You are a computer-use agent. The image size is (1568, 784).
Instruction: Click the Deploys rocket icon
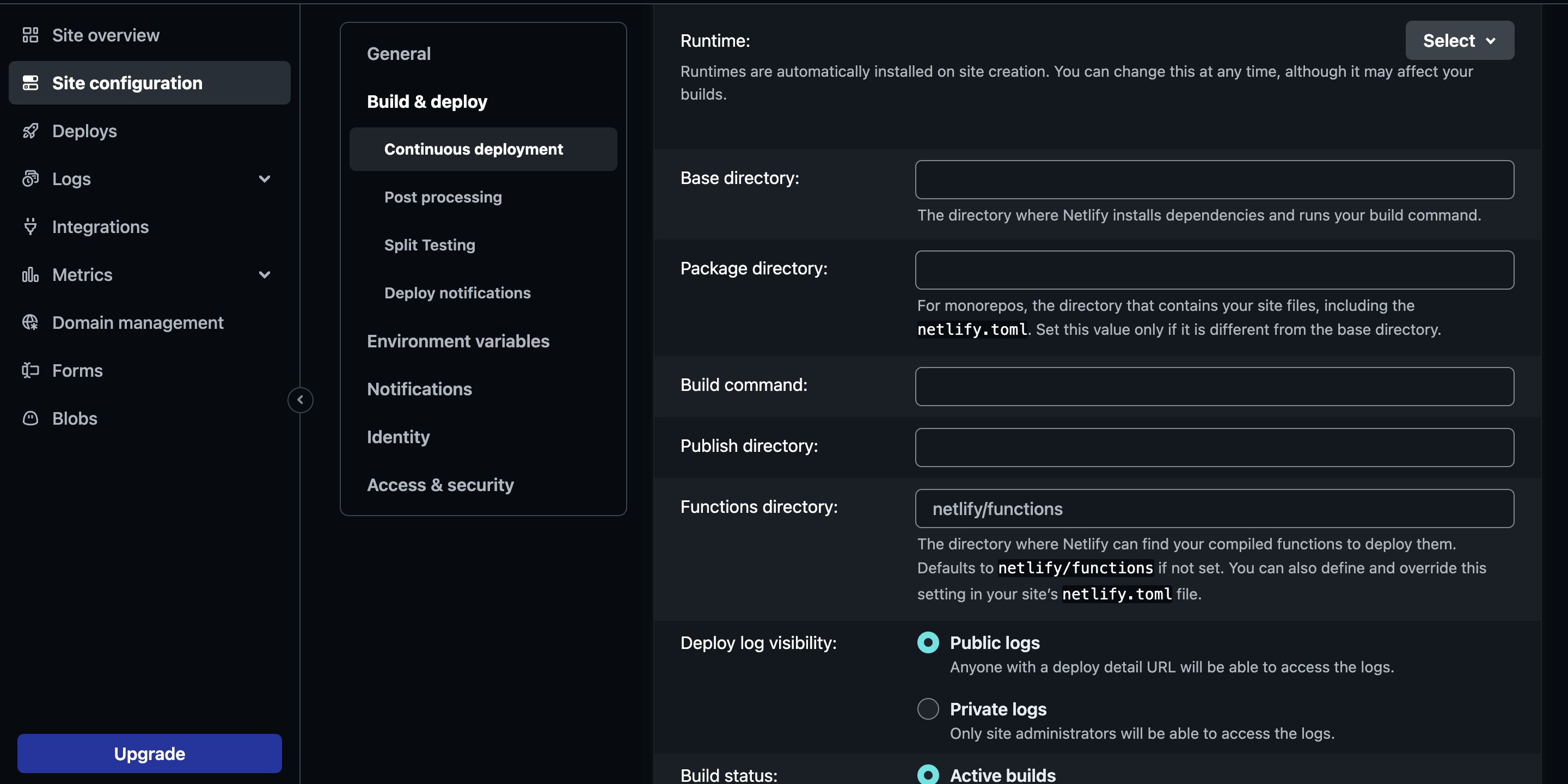[30, 131]
